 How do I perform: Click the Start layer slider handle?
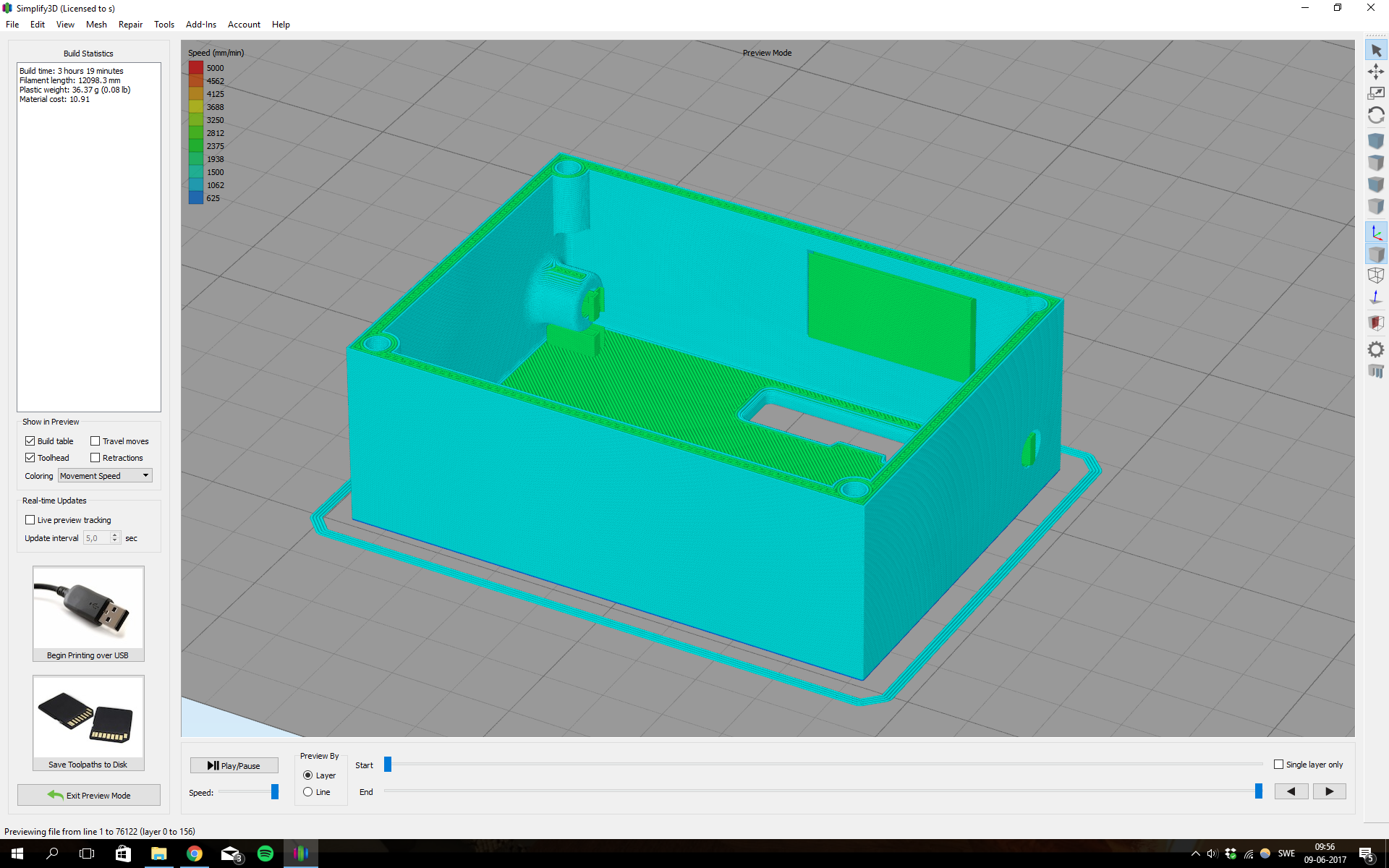click(x=388, y=764)
